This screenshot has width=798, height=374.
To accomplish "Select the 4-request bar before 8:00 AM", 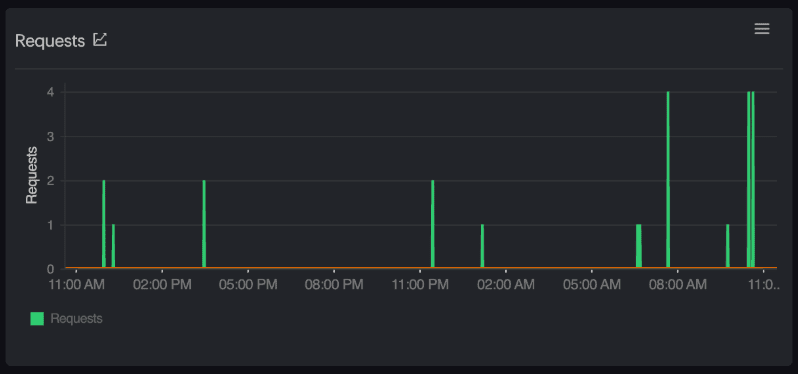I will (x=668, y=179).
